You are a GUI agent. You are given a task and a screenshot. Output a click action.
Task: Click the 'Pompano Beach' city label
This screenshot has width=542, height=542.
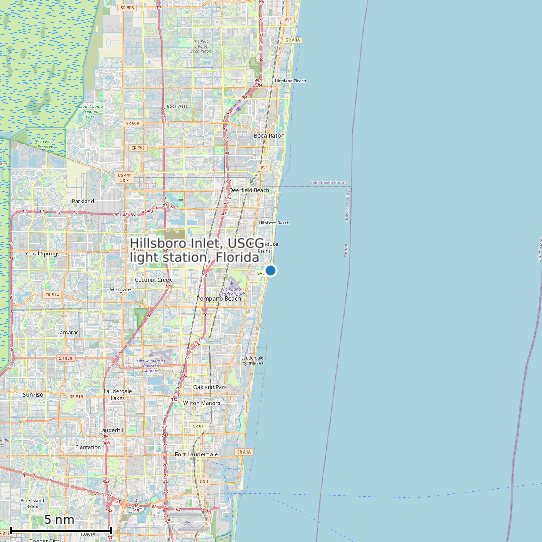click(x=218, y=298)
